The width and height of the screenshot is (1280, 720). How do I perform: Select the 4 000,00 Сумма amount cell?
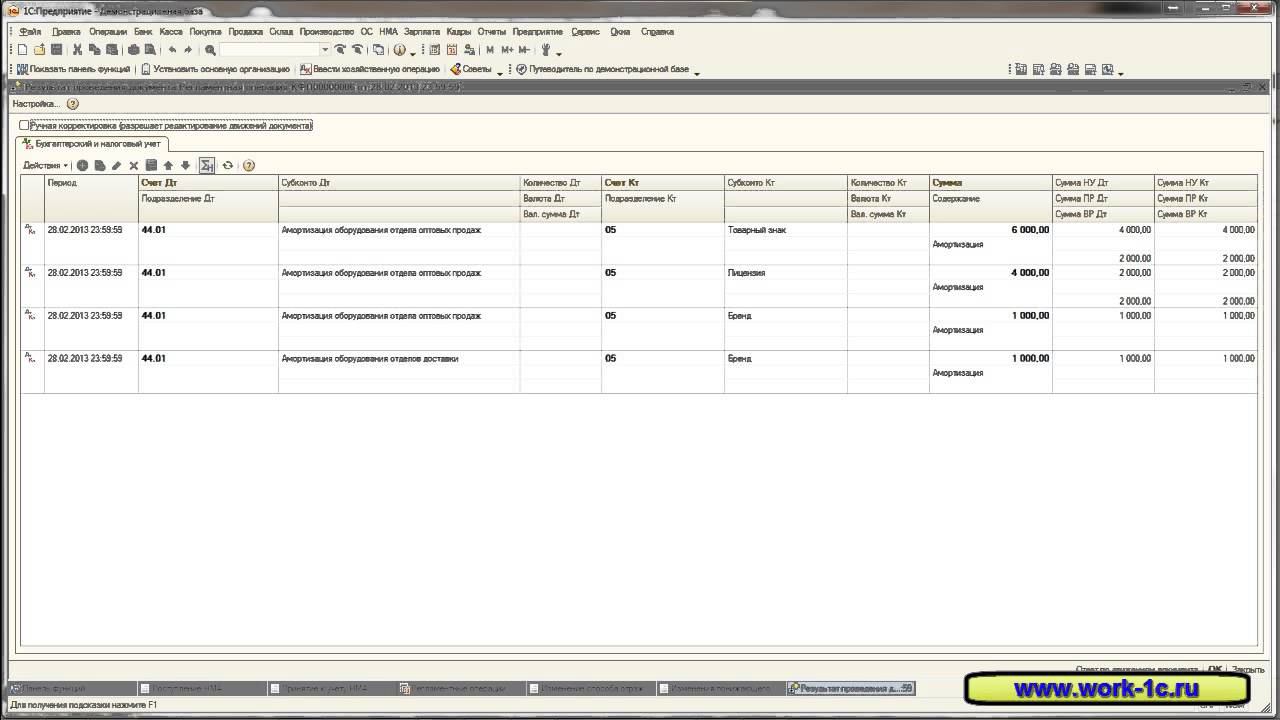[x=990, y=273]
